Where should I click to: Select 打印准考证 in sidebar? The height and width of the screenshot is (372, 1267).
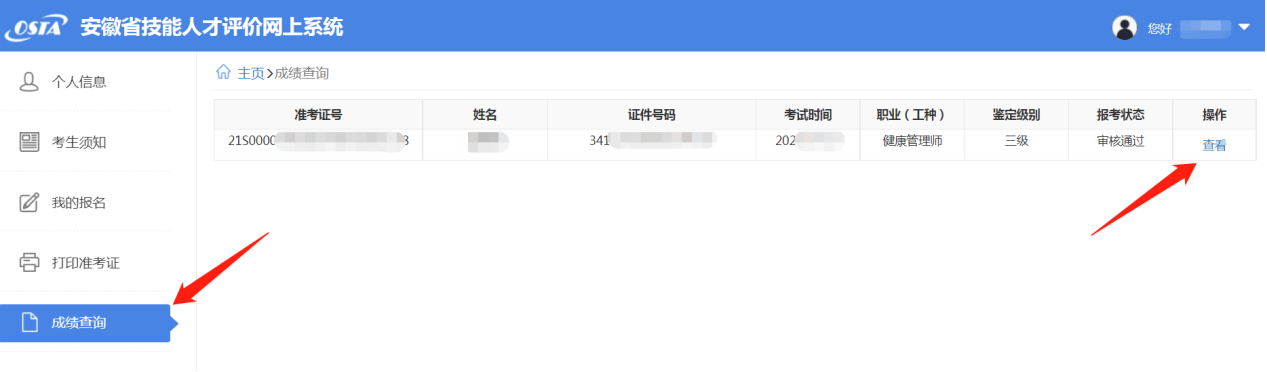click(x=85, y=263)
